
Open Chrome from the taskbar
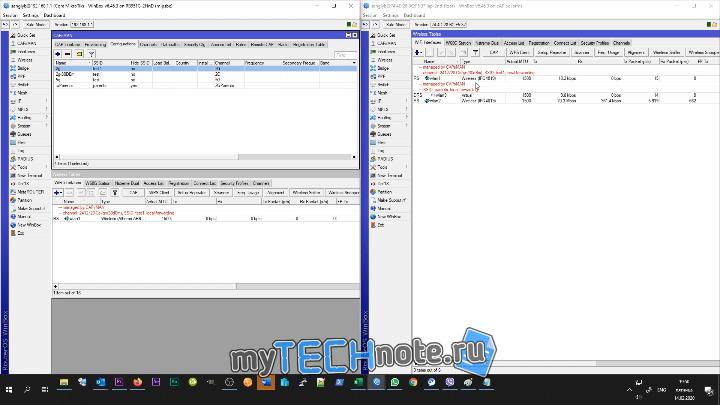[413, 382]
